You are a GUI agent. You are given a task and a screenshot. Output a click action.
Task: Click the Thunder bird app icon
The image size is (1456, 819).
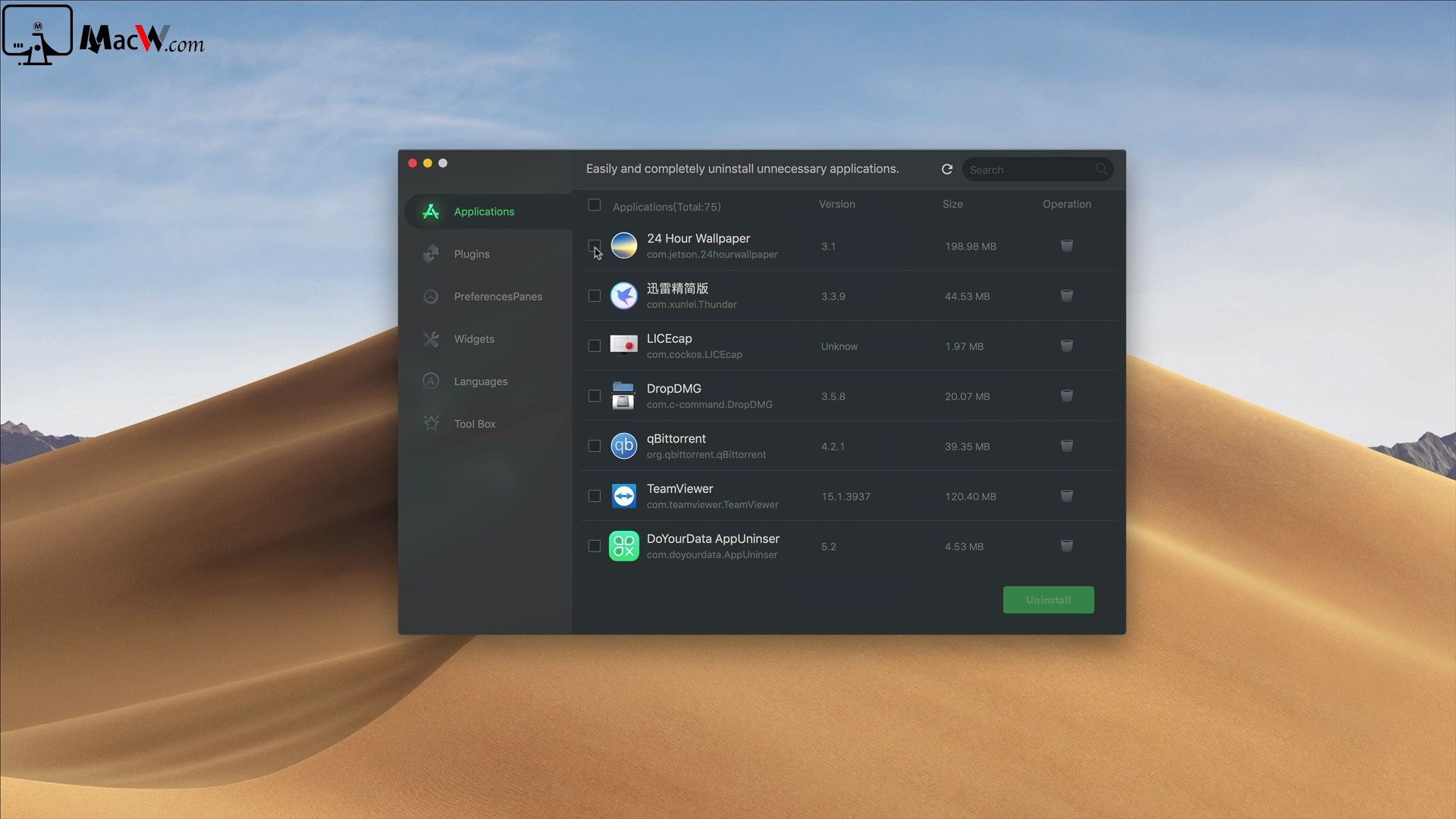click(624, 296)
